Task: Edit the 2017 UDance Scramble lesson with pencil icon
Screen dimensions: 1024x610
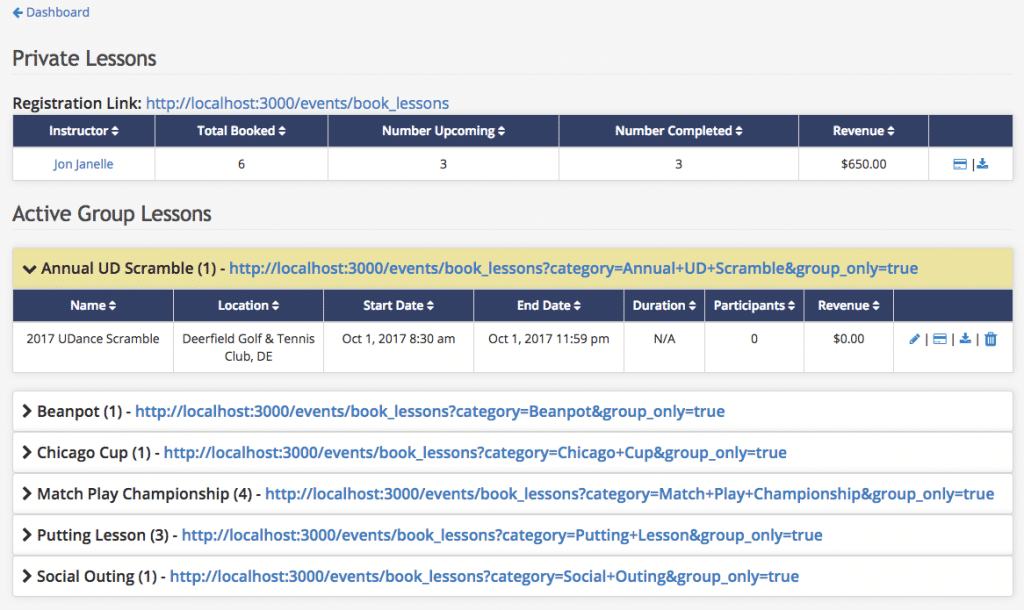Action: click(914, 338)
